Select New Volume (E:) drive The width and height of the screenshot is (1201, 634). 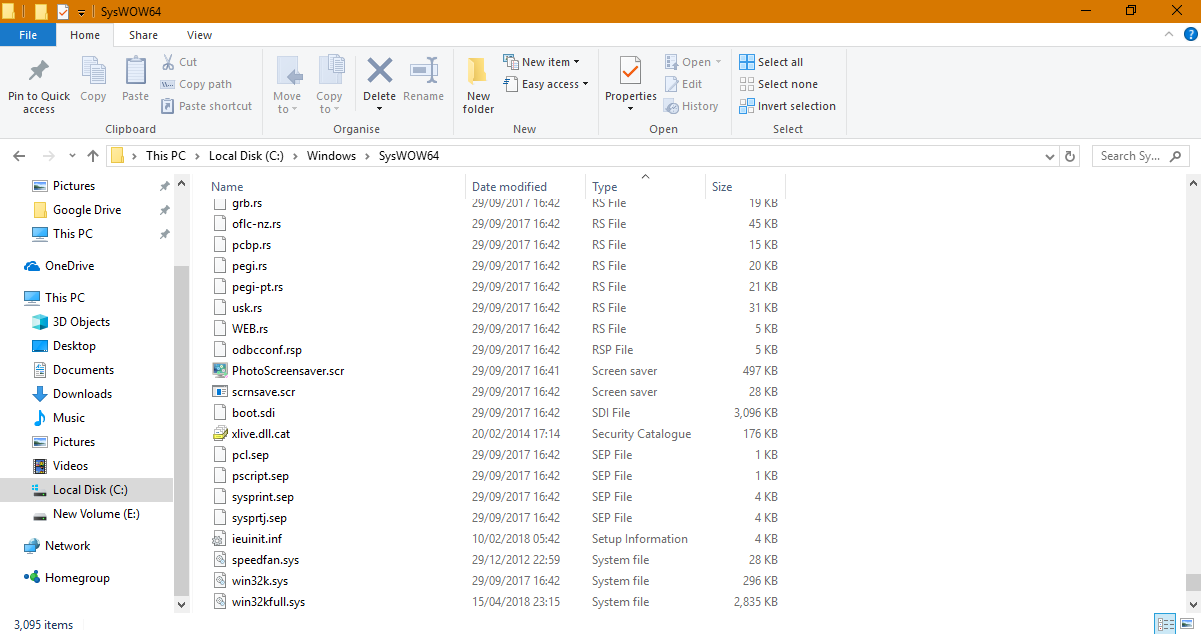pos(96,514)
